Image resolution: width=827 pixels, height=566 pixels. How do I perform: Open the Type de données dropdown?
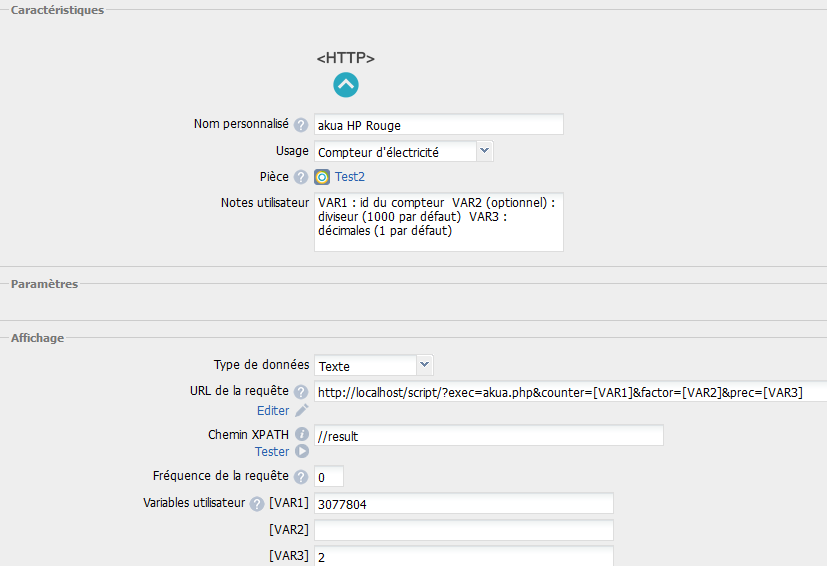point(424,365)
